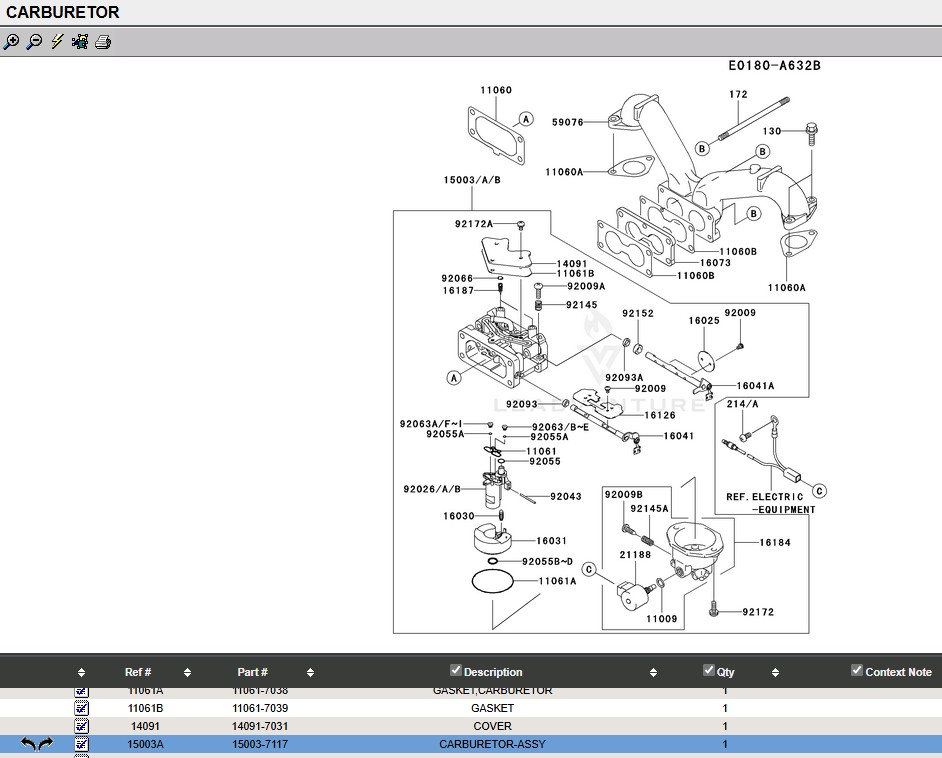Click part number 11061-7039

260,708
